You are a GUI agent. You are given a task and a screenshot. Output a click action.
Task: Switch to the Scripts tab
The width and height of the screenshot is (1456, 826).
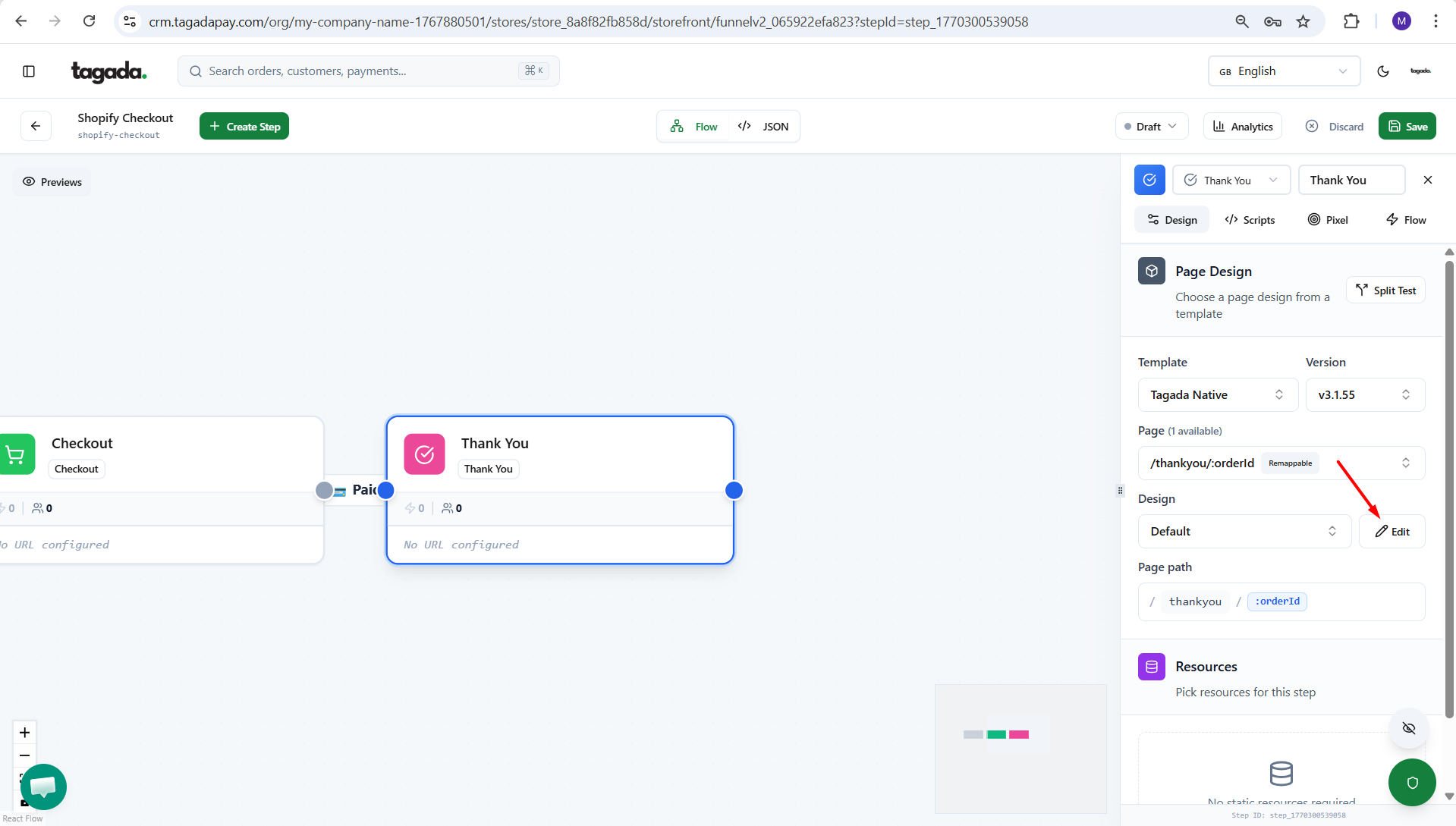pyautogui.click(x=1250, y=220)
